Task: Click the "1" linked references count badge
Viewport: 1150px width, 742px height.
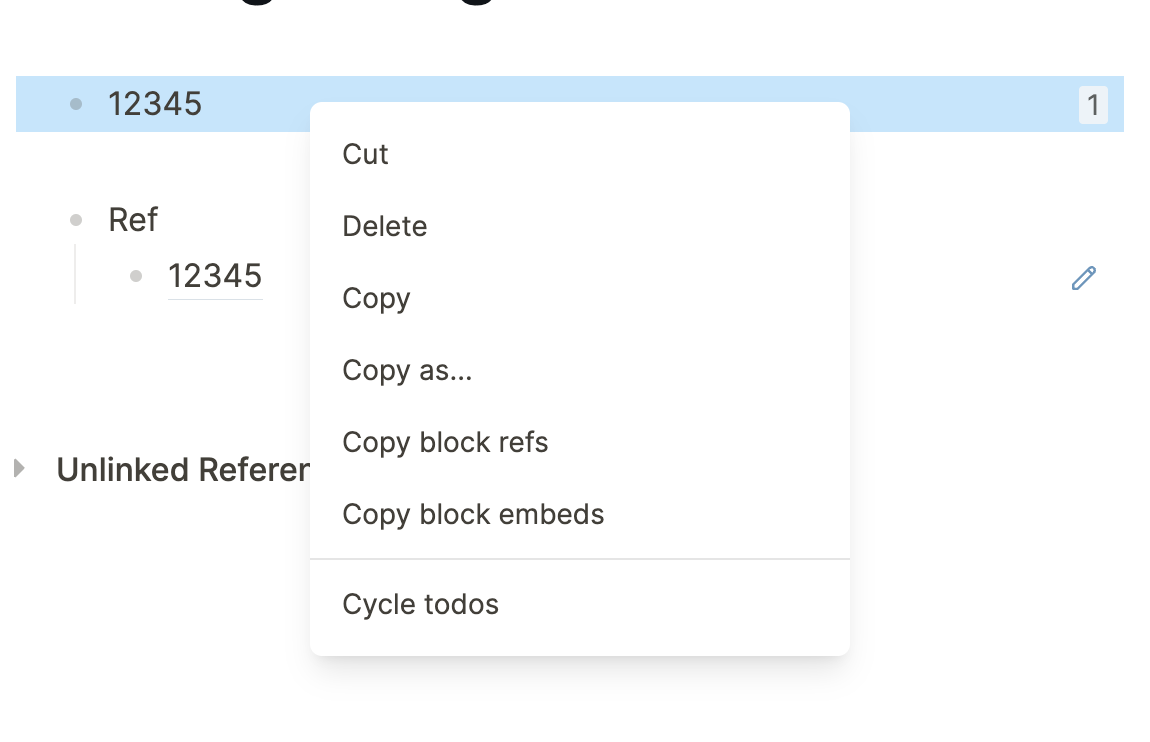Action: [x=1095, y=104]
